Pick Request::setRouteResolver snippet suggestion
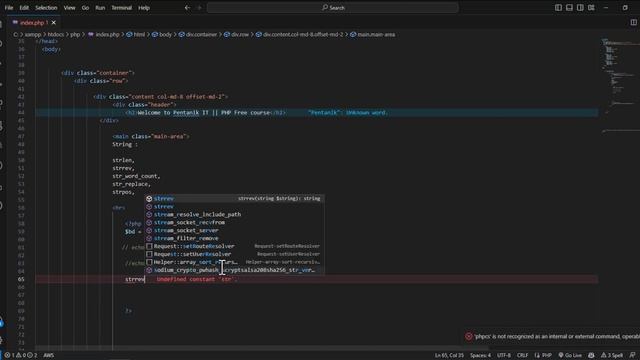 235,246
